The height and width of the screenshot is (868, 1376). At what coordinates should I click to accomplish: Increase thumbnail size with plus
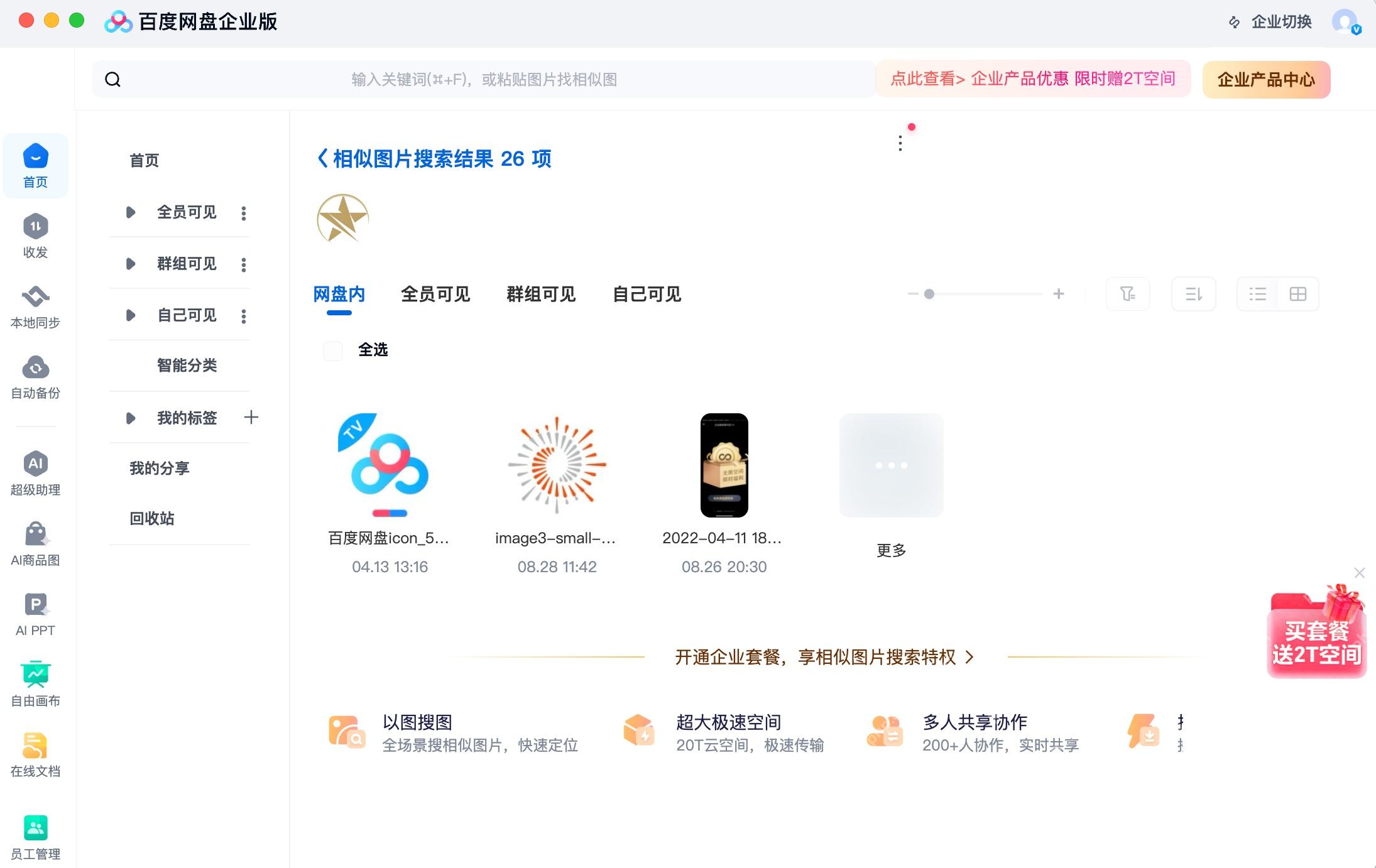1059,294
